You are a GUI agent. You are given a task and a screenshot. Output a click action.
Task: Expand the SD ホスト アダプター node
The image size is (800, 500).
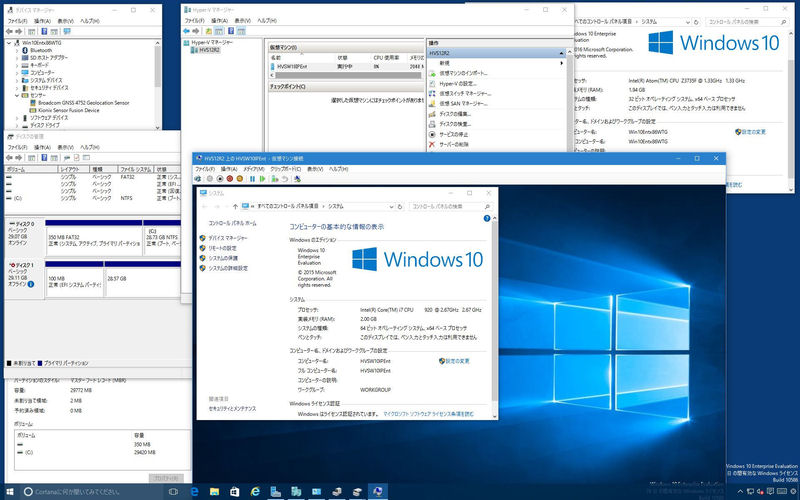click(x=17, y=58)
